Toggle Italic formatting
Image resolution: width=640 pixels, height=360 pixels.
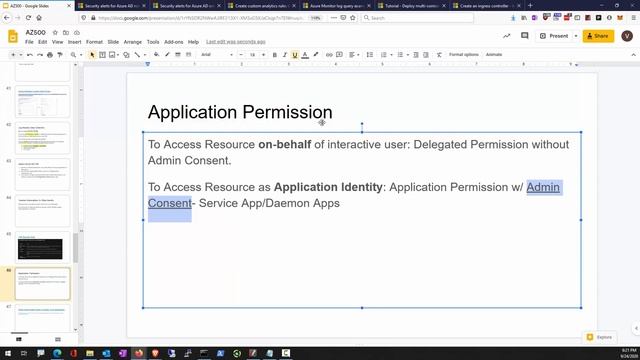(x=285, y=55)
